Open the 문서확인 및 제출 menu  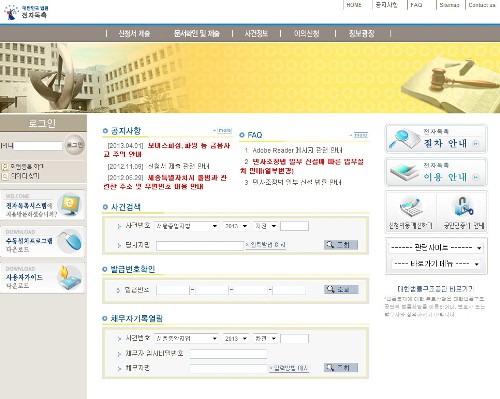(x=197, y=33)
